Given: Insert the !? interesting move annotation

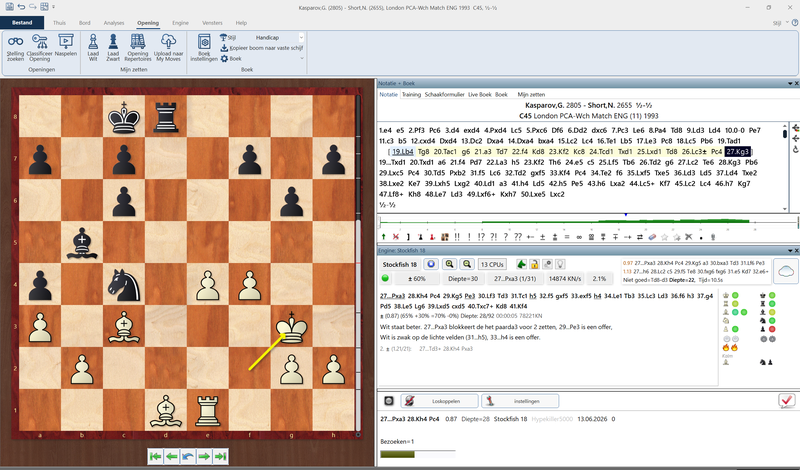Looking at the screenshot, I should (481, 237).
